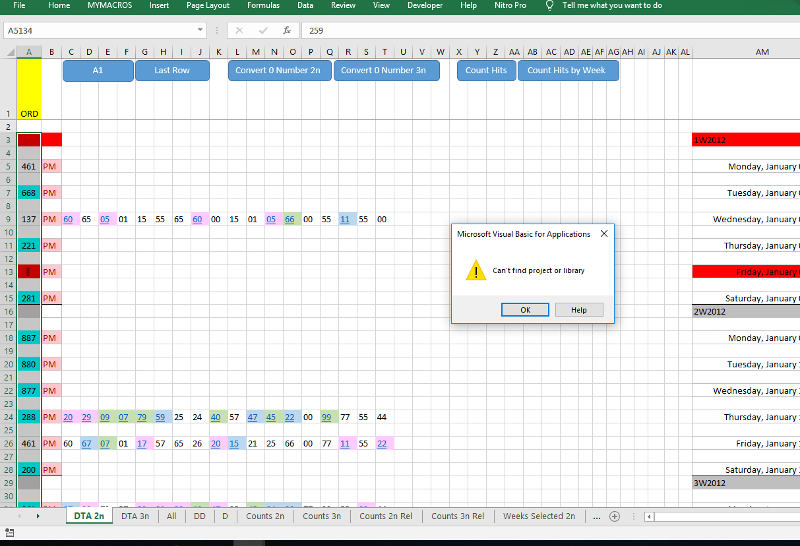Screen dimensions: 800x546
Task: Close the Microsoft Visual Basic dialog with X
Action: click(x=604, y=233)
